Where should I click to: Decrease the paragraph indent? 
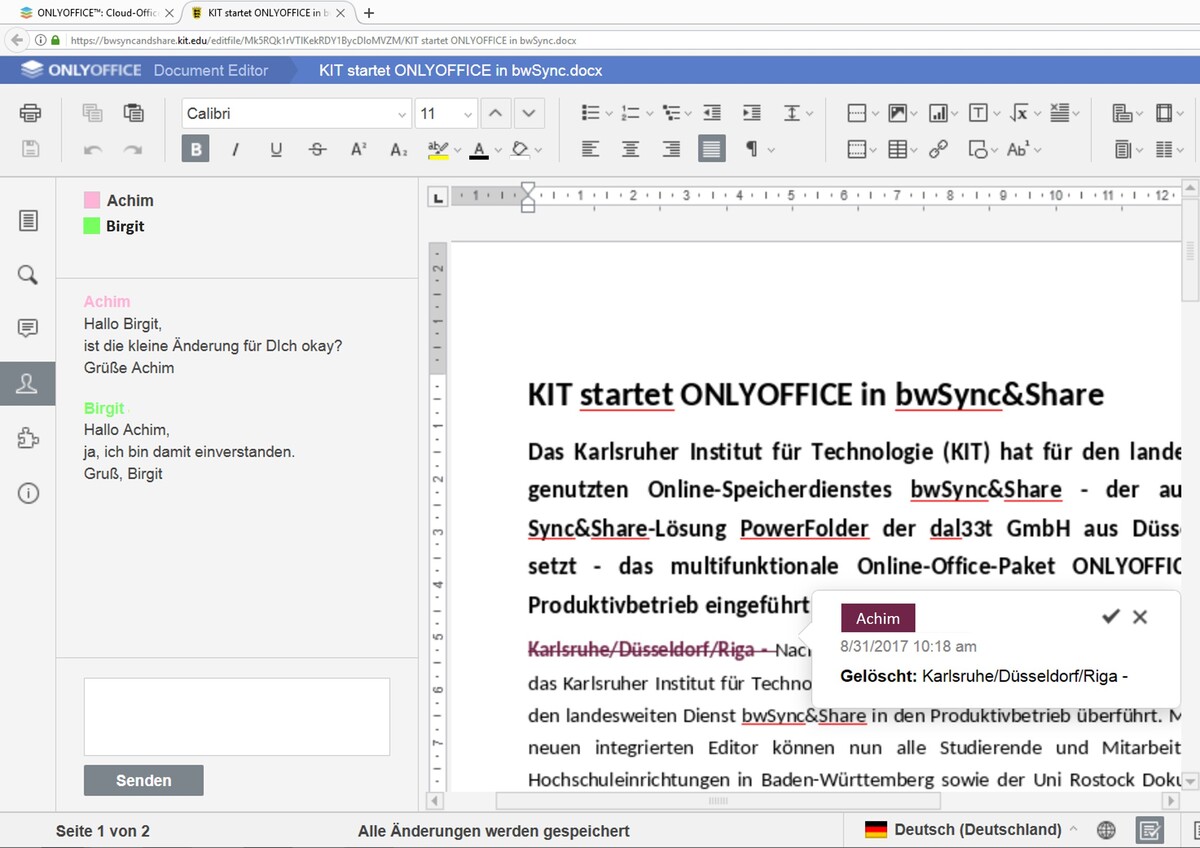[712, 113]
